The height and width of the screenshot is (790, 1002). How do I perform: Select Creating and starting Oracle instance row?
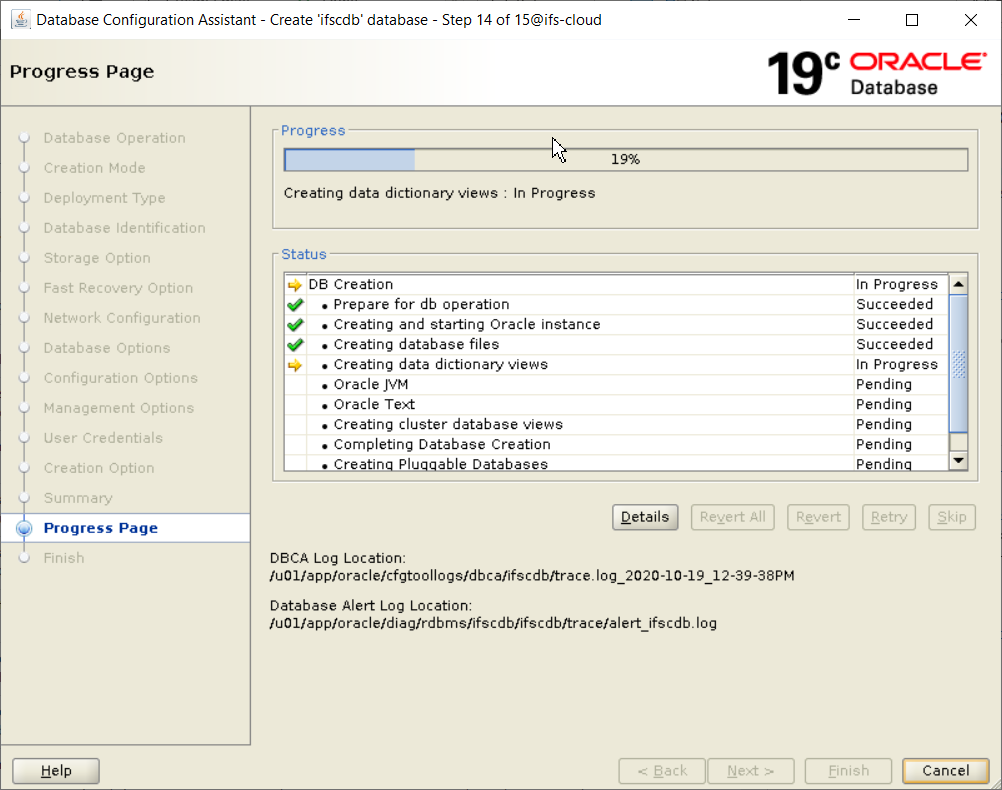coord(616,325)
